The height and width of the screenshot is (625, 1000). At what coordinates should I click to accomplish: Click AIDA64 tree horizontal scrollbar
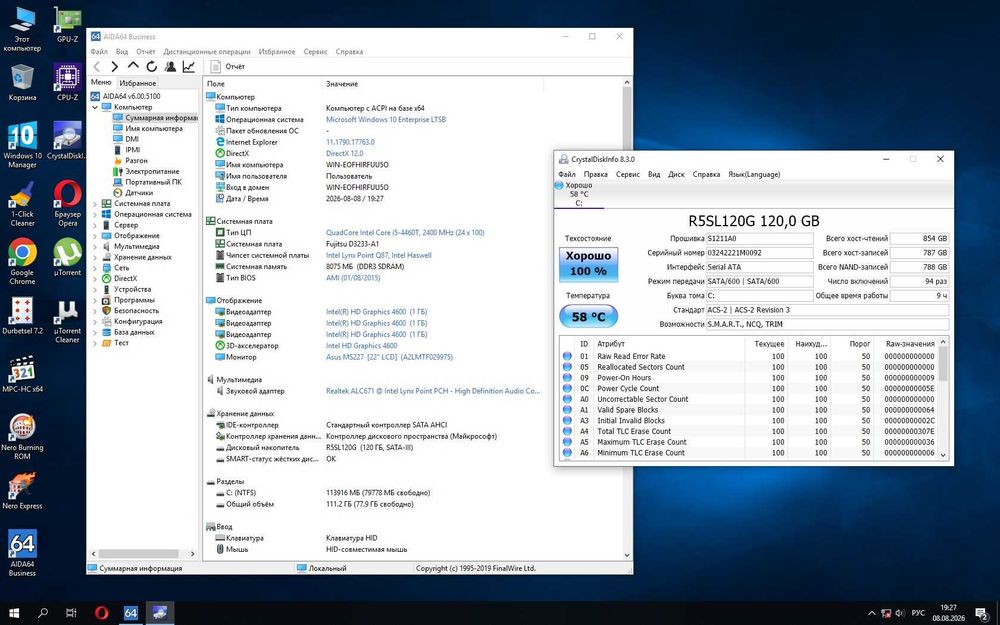tap(138, 554)
